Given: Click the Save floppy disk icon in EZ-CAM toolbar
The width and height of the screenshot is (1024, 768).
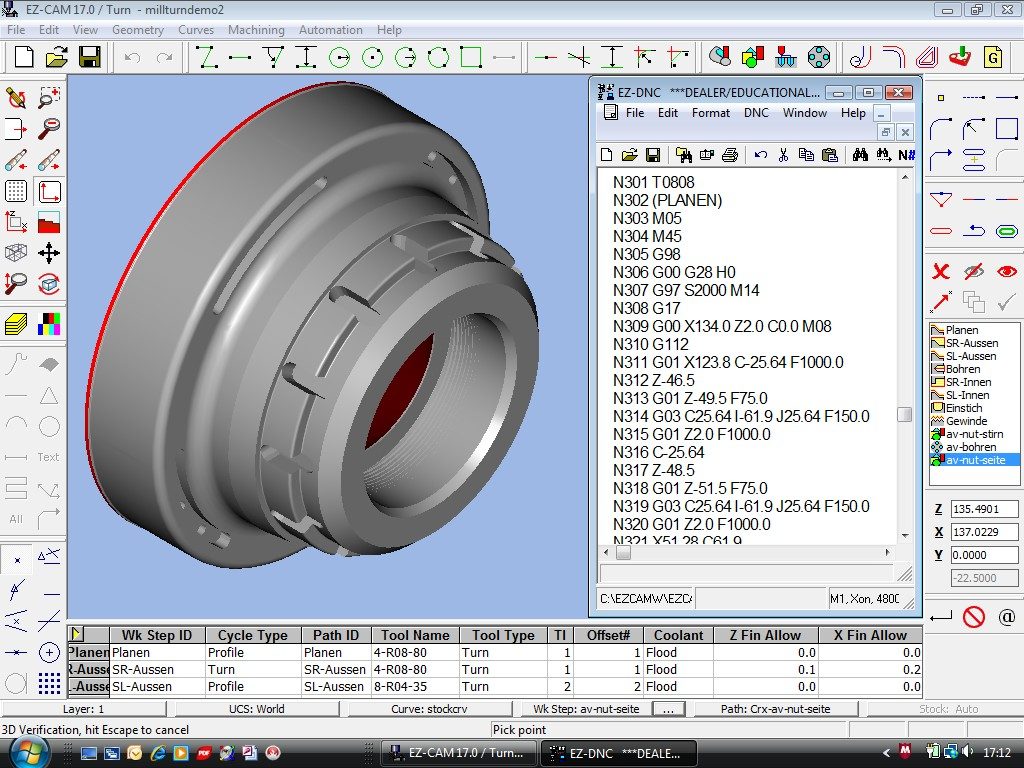Looking at the screenshot, I should pos(89,57).
